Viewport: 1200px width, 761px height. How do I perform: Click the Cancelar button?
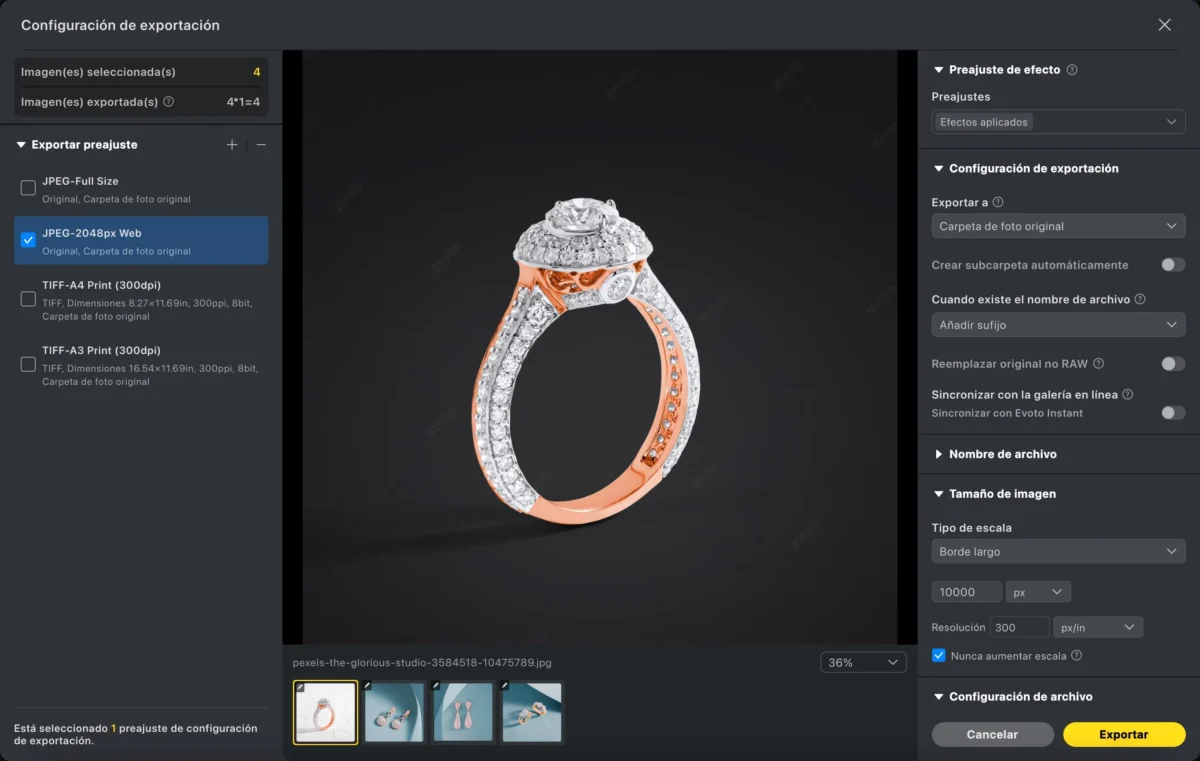coord(992,734)
